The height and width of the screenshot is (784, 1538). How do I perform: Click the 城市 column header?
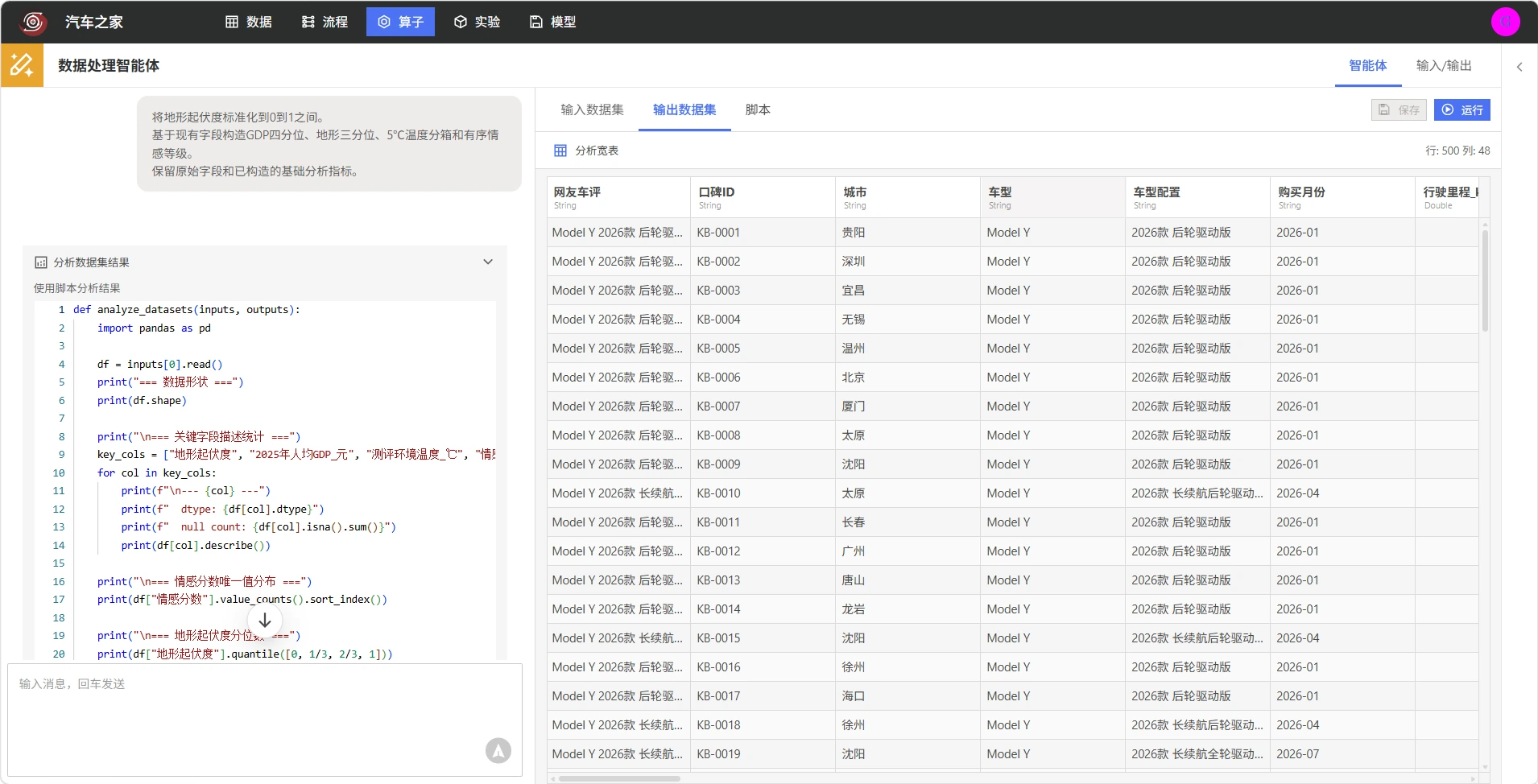[908, 197]
